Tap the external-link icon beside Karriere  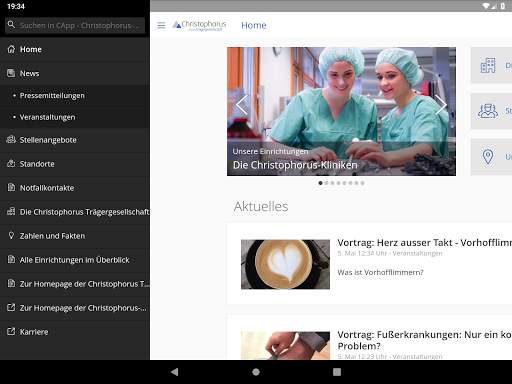click(11, 332)
